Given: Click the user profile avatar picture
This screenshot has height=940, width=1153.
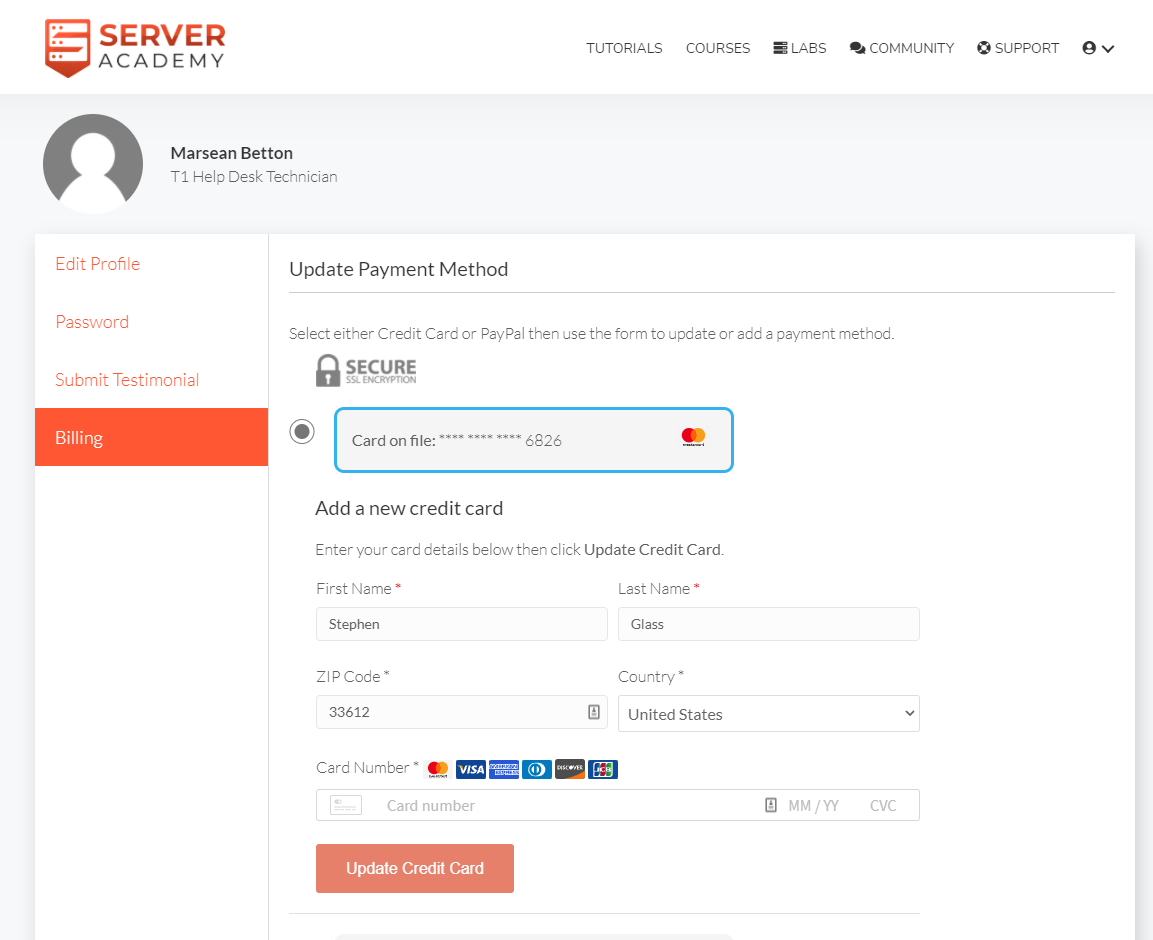Looking at the screenshot, I should (93, 164).
